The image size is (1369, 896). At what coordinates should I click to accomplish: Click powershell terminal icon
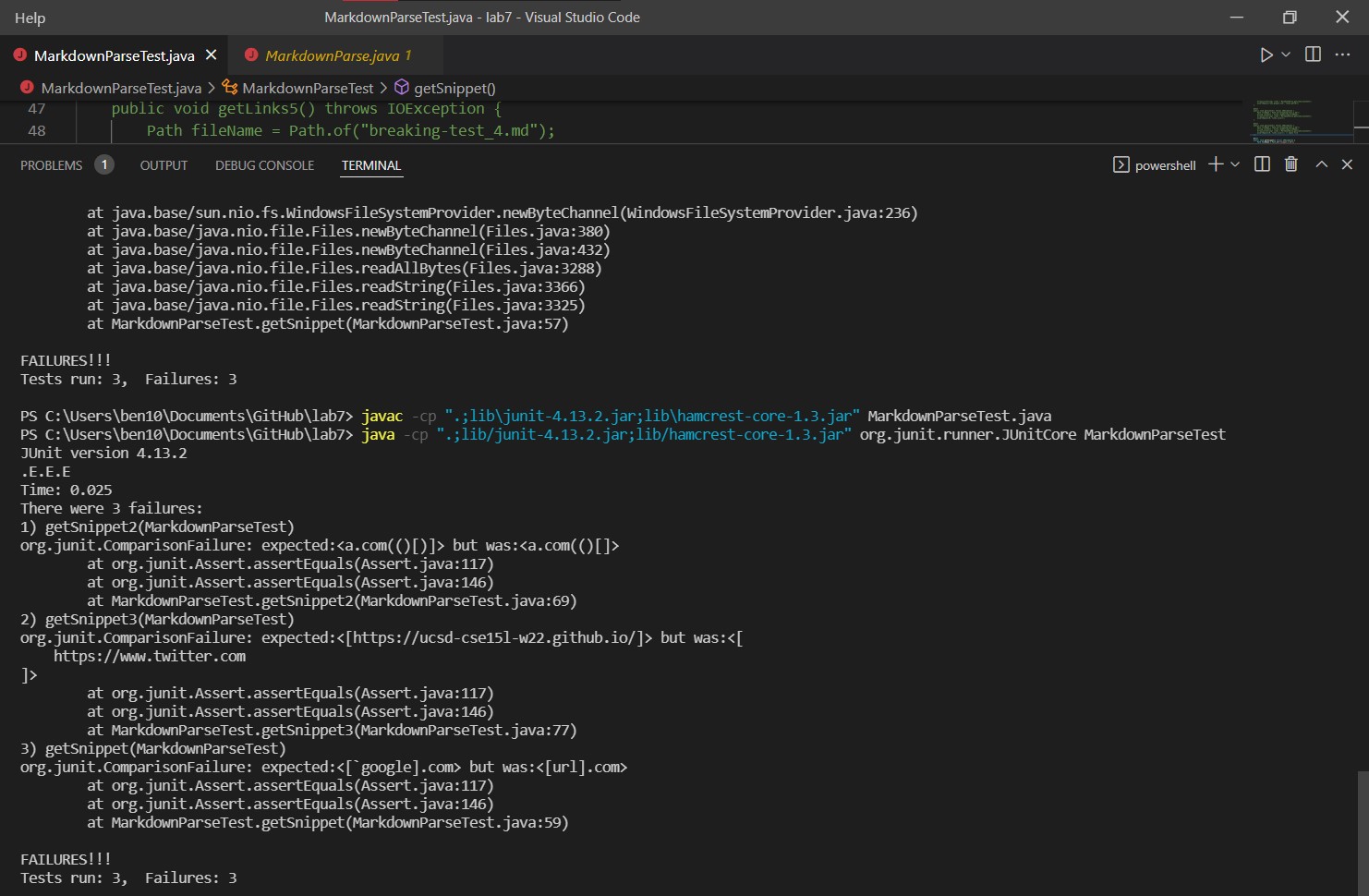[1121, 164]
